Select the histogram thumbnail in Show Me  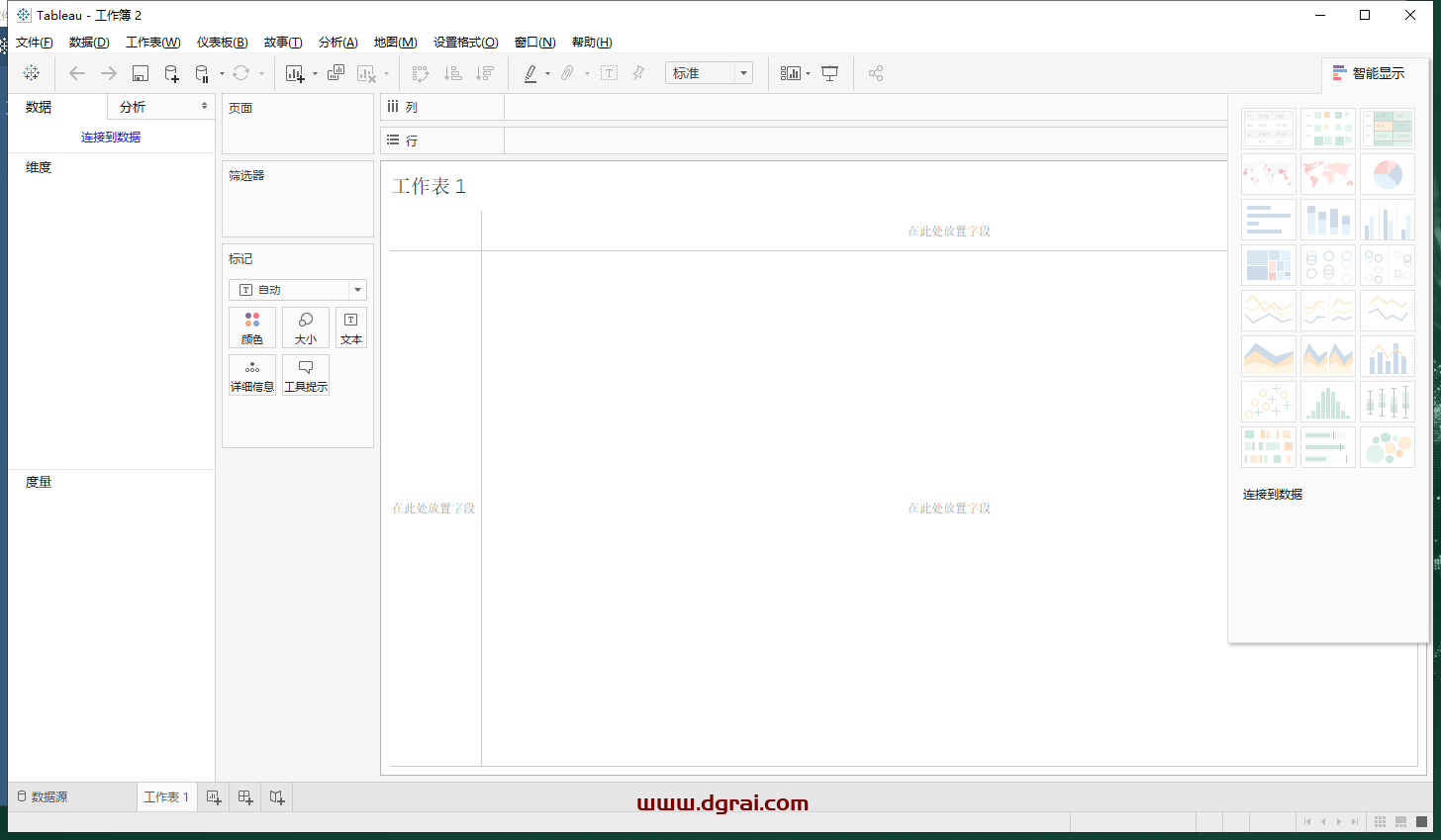pyautogui.click(x=1328, y=402)
